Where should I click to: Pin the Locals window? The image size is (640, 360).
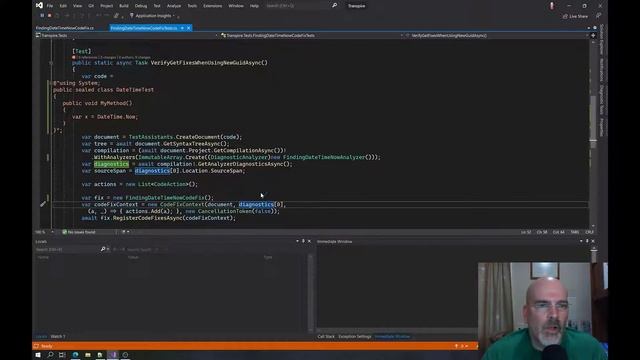303,241
